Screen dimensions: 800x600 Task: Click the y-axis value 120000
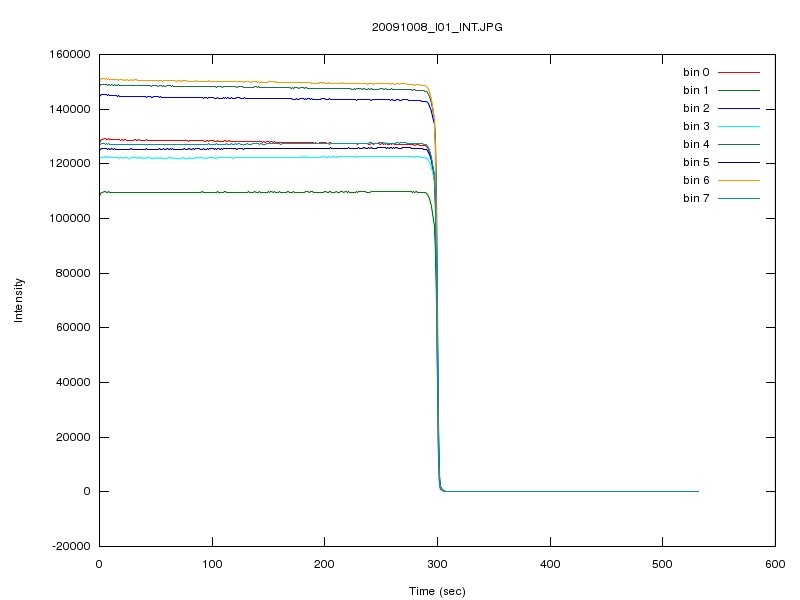[70, 164]
